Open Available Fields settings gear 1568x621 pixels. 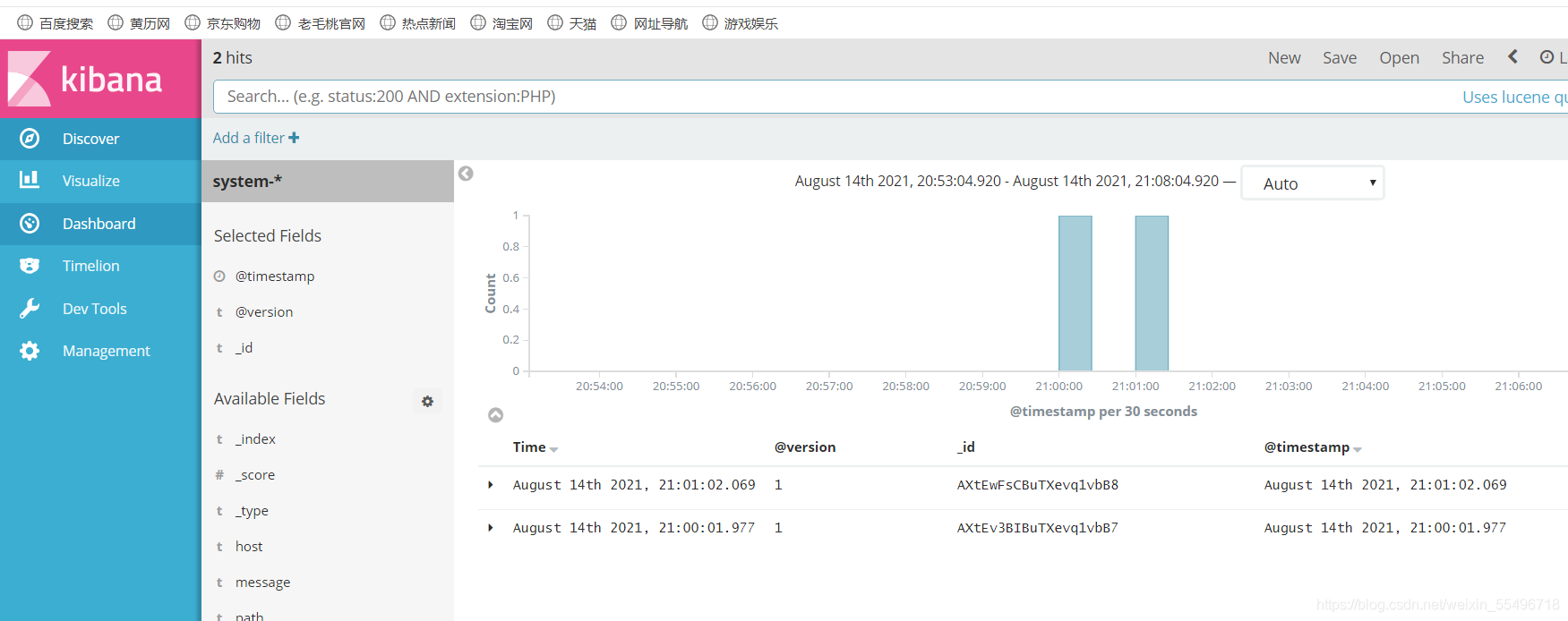click(427, 401)
